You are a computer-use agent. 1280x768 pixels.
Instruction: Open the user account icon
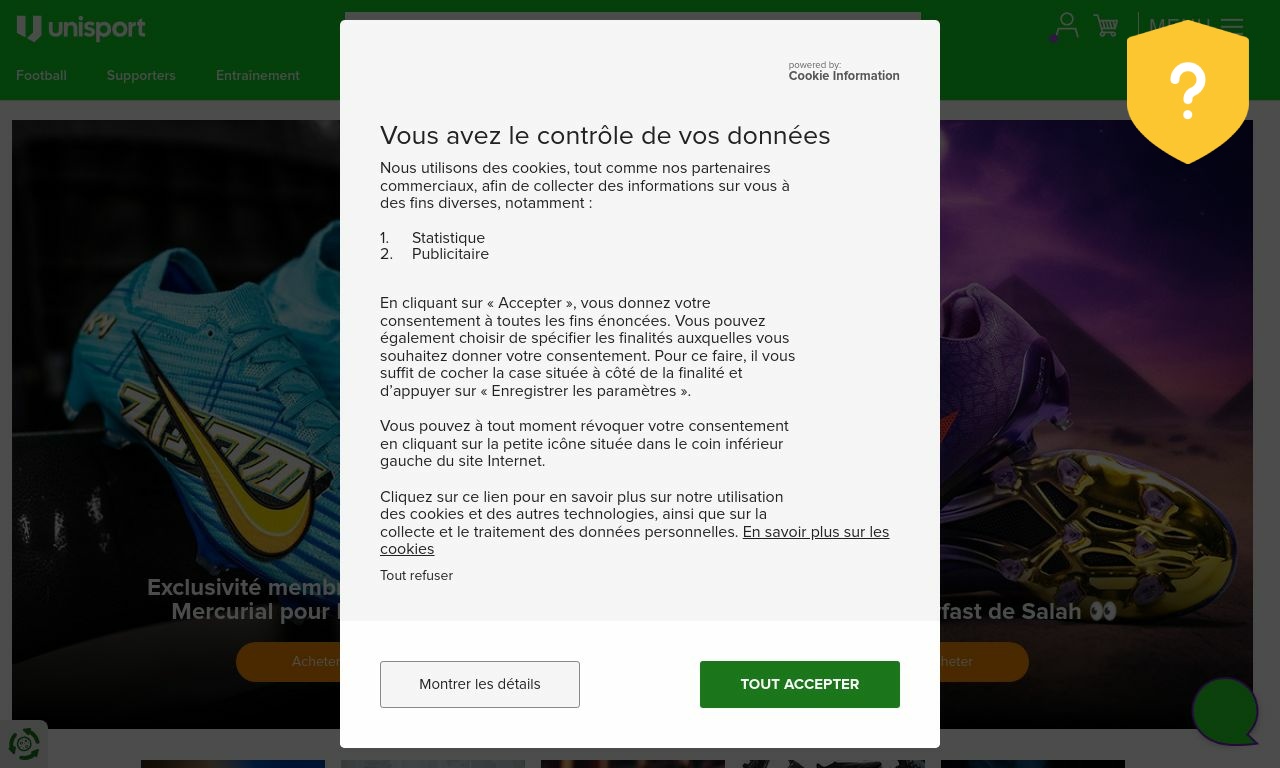click(x=1067, y=25)
